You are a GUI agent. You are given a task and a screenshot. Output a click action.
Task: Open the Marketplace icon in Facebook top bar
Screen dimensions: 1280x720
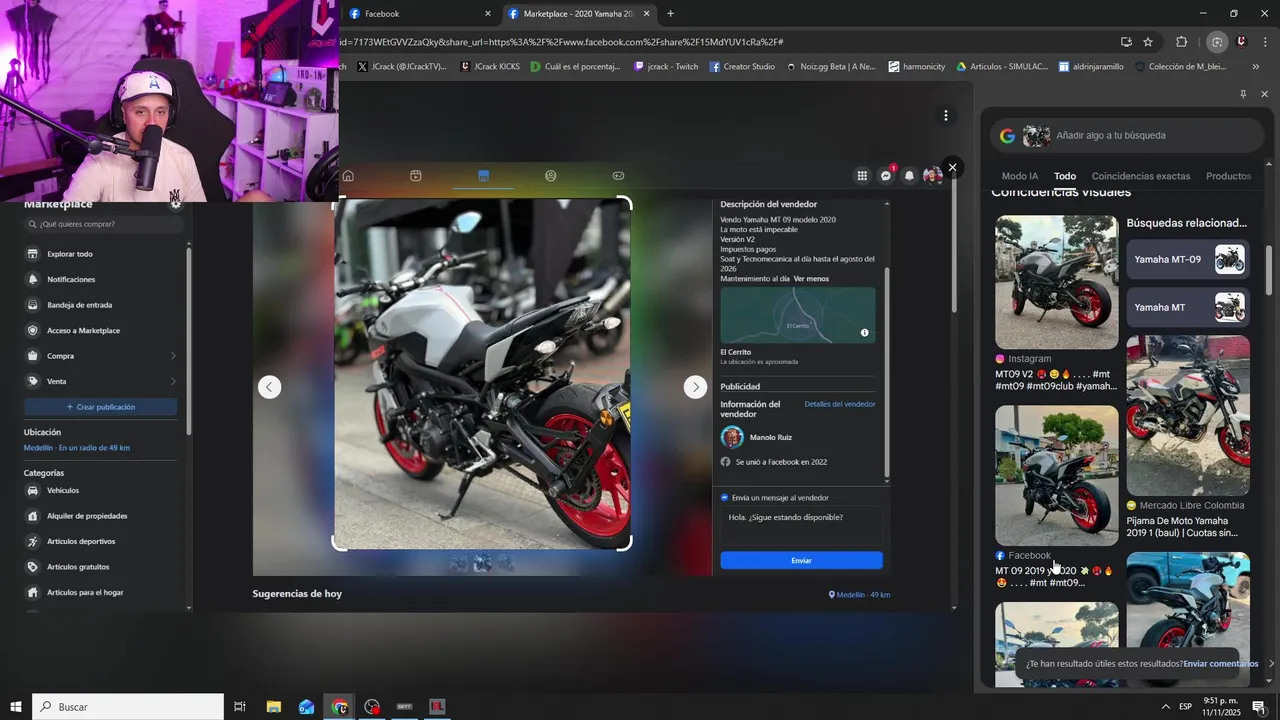[x=483, y=176]
